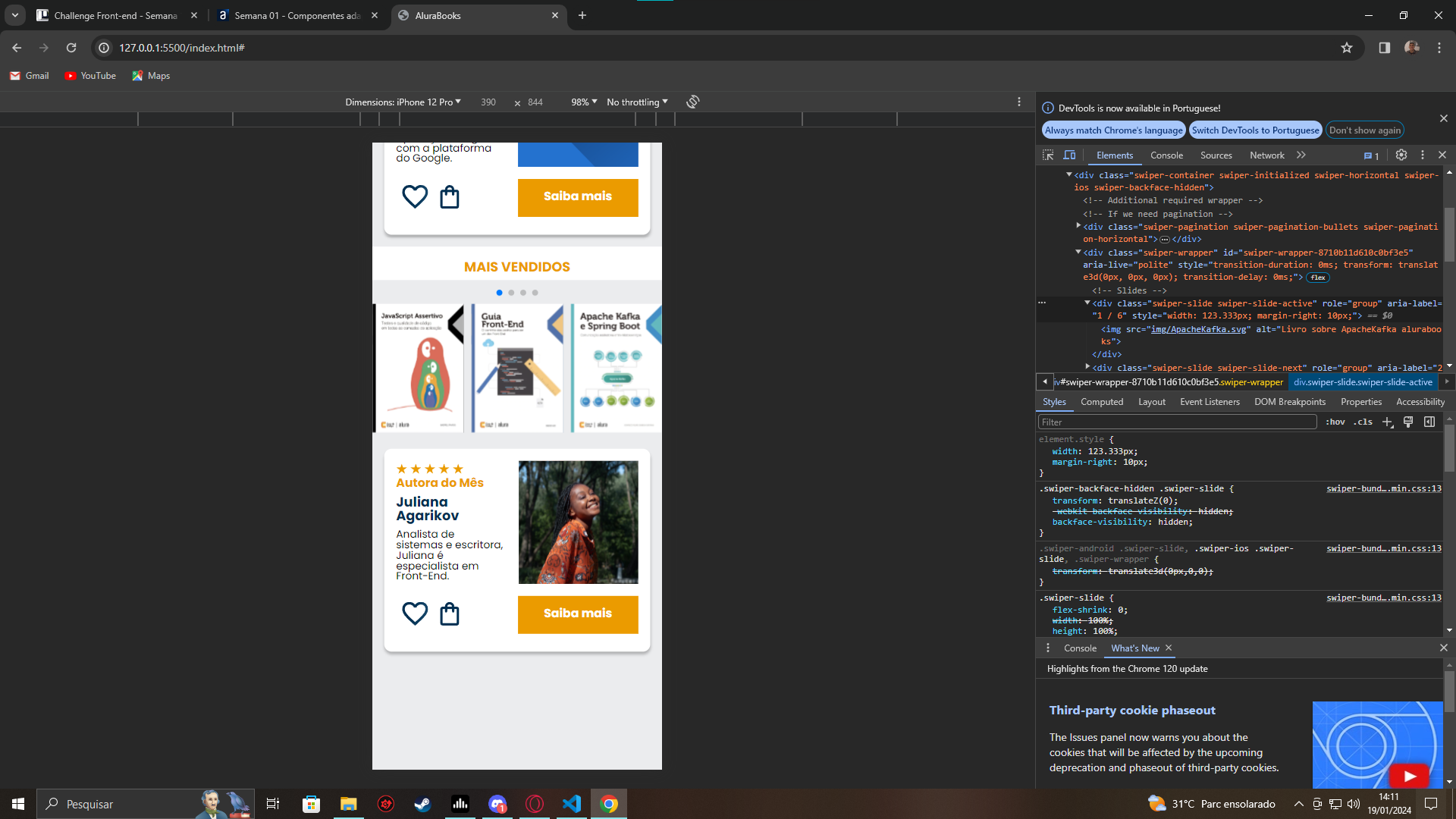
Task: Click the 98% zoom level dropdown
Action: pos(582,102)
